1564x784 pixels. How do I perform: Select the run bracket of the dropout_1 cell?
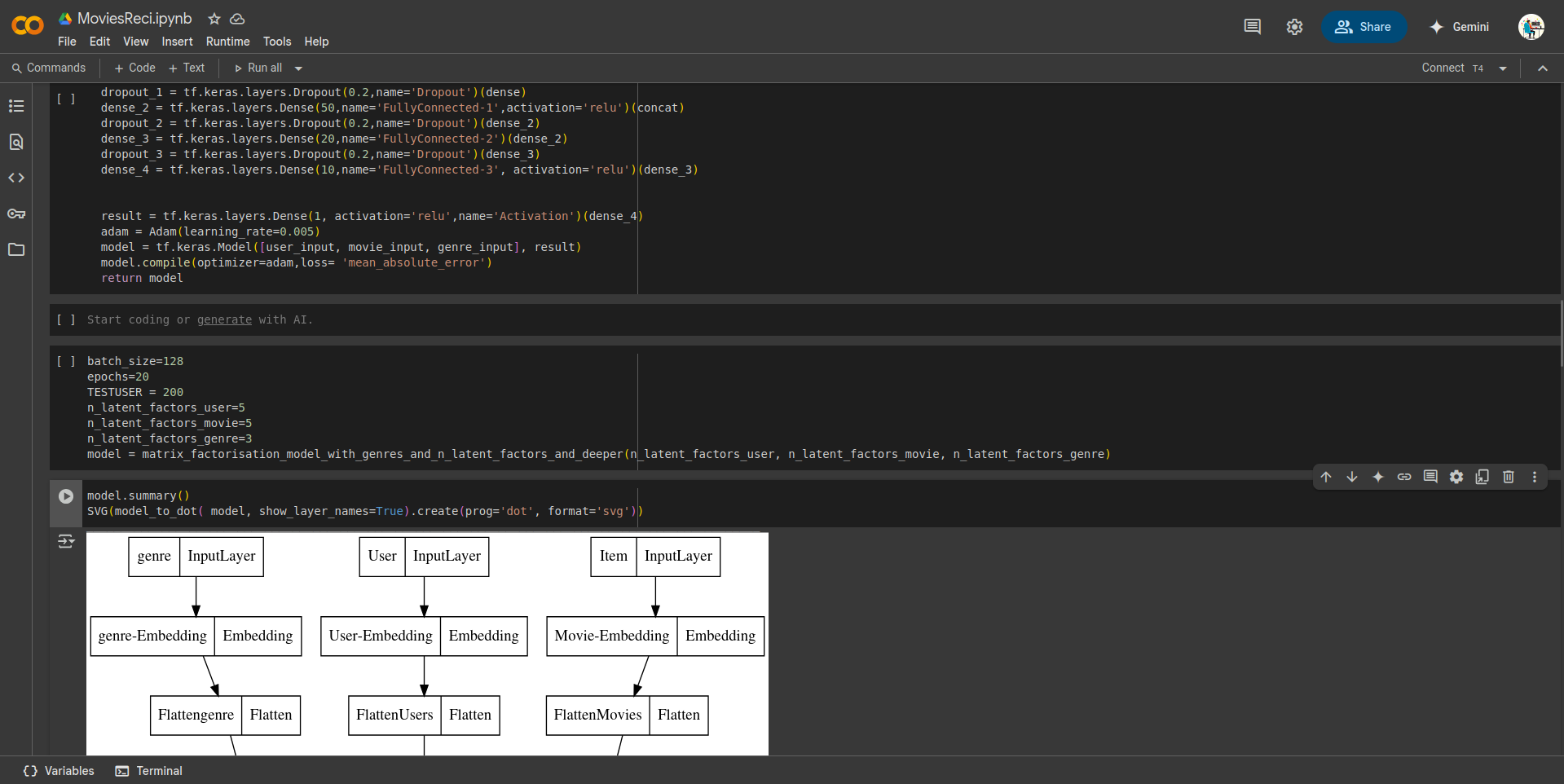tap(66, 99)
